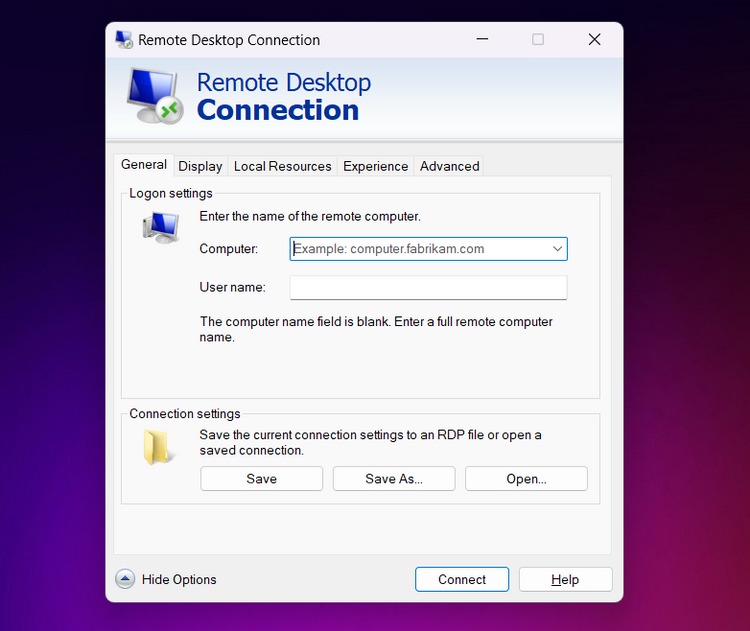The width and height of the screenshot is (750, 631).
Task: Click the Save button
Action: tap(262, 479)
